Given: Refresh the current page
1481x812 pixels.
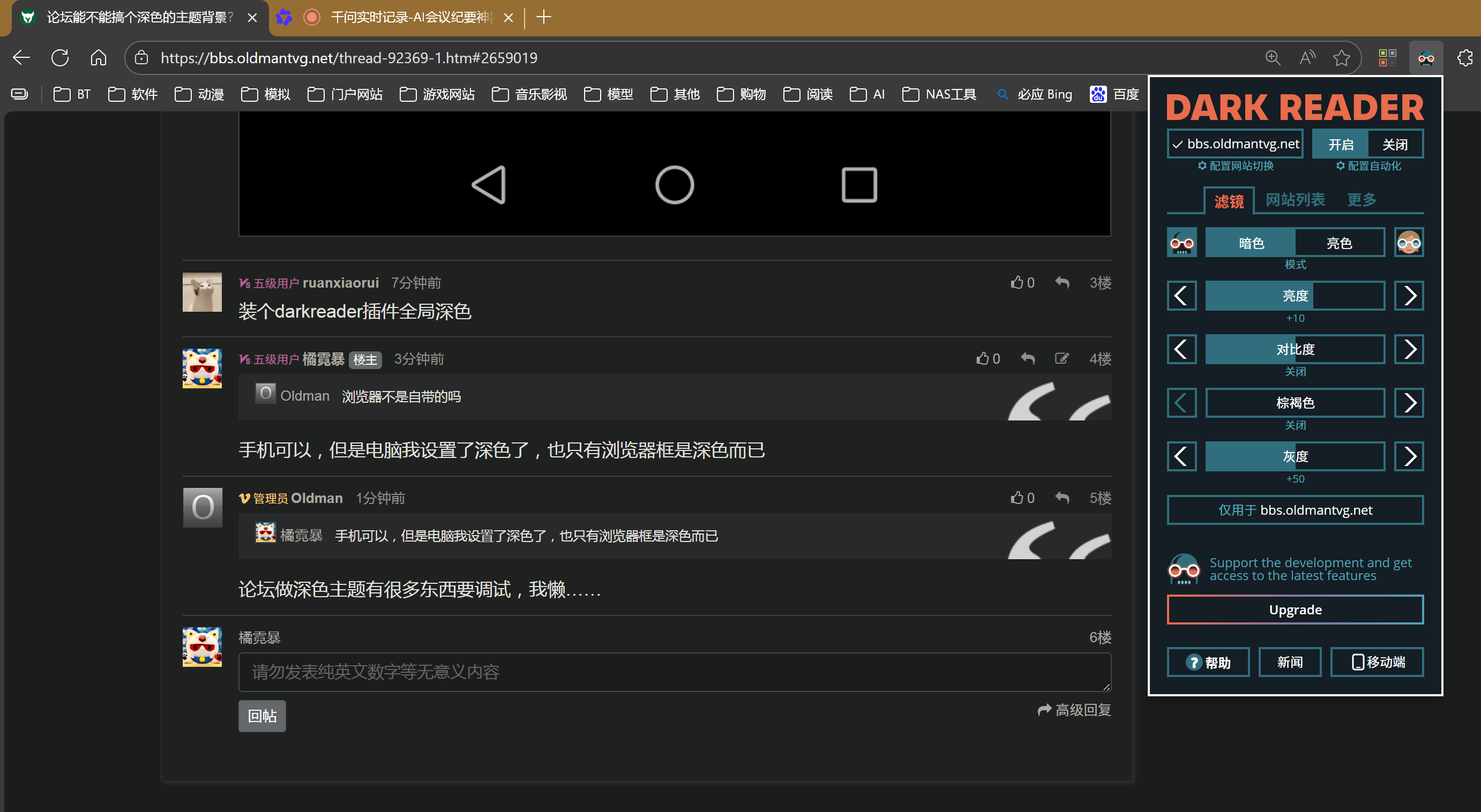Looking at the screenshot, I should pos(60,57).
